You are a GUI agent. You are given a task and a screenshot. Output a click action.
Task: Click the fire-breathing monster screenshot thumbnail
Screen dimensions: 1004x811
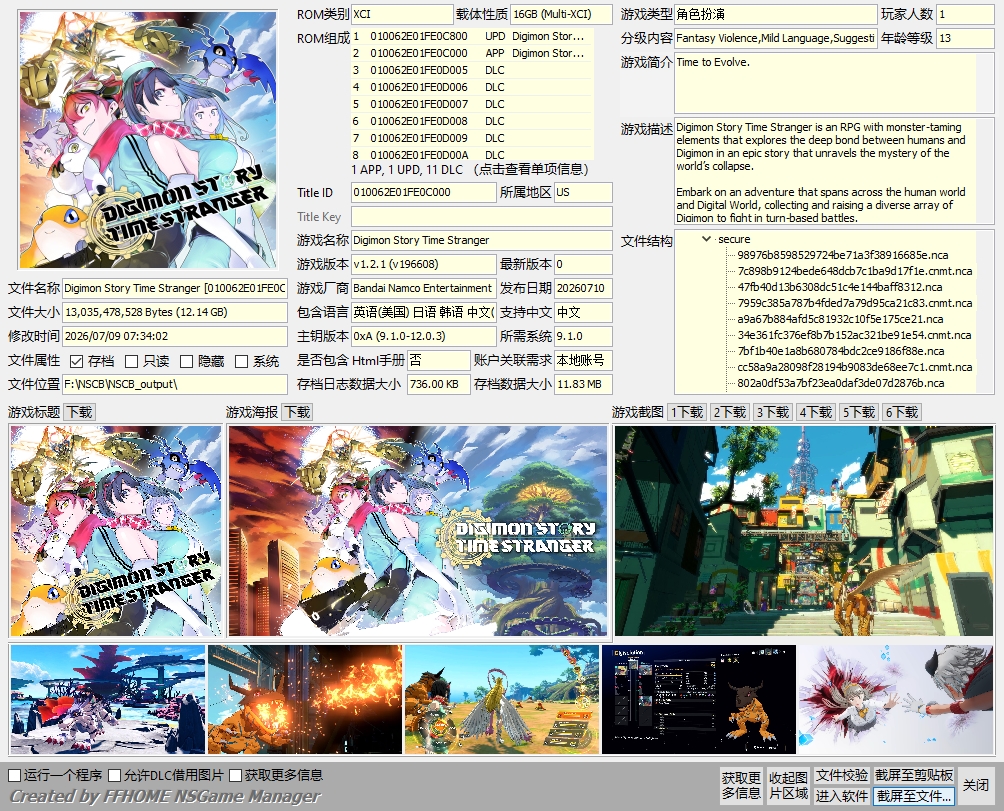pos(305,700)
